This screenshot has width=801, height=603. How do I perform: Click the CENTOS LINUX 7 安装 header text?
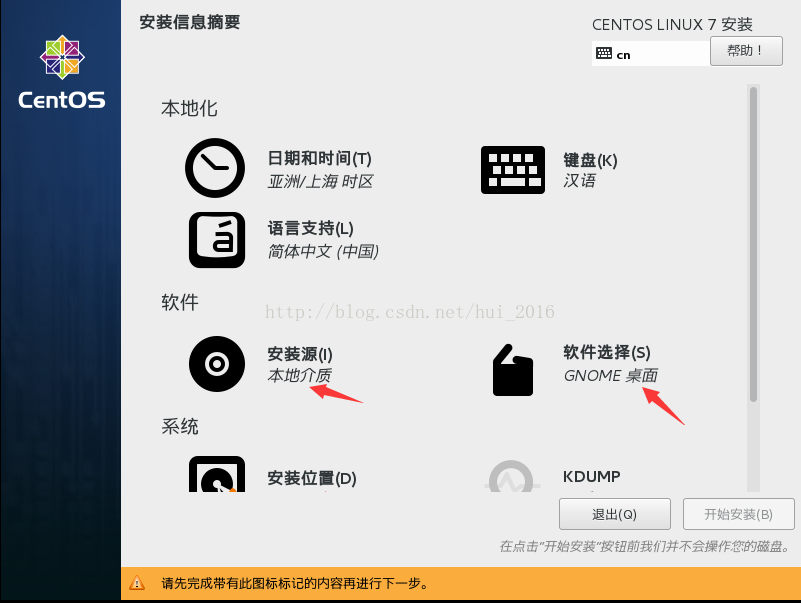click(x=672, y=24)
